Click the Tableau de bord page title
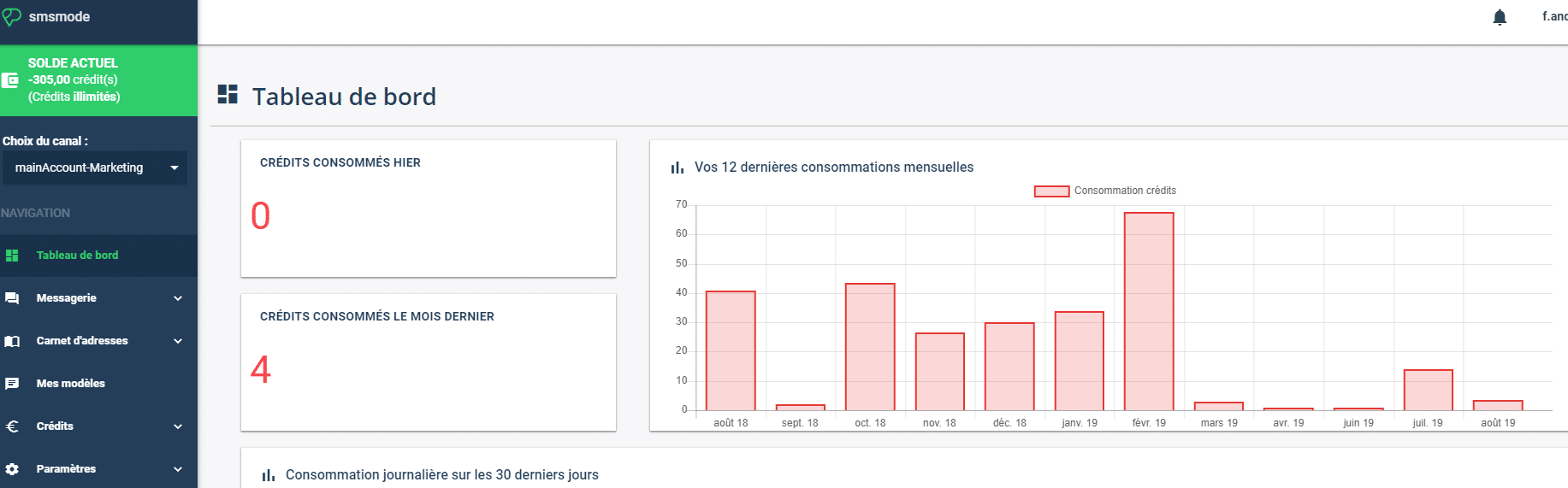 pyautogui.click(x=344, y=97)
